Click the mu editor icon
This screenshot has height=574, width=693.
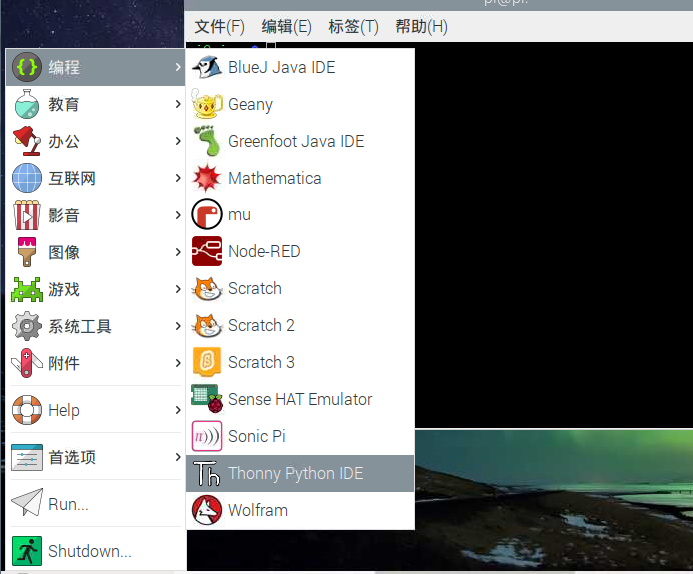pyautogui.click(x=207, y=214)
